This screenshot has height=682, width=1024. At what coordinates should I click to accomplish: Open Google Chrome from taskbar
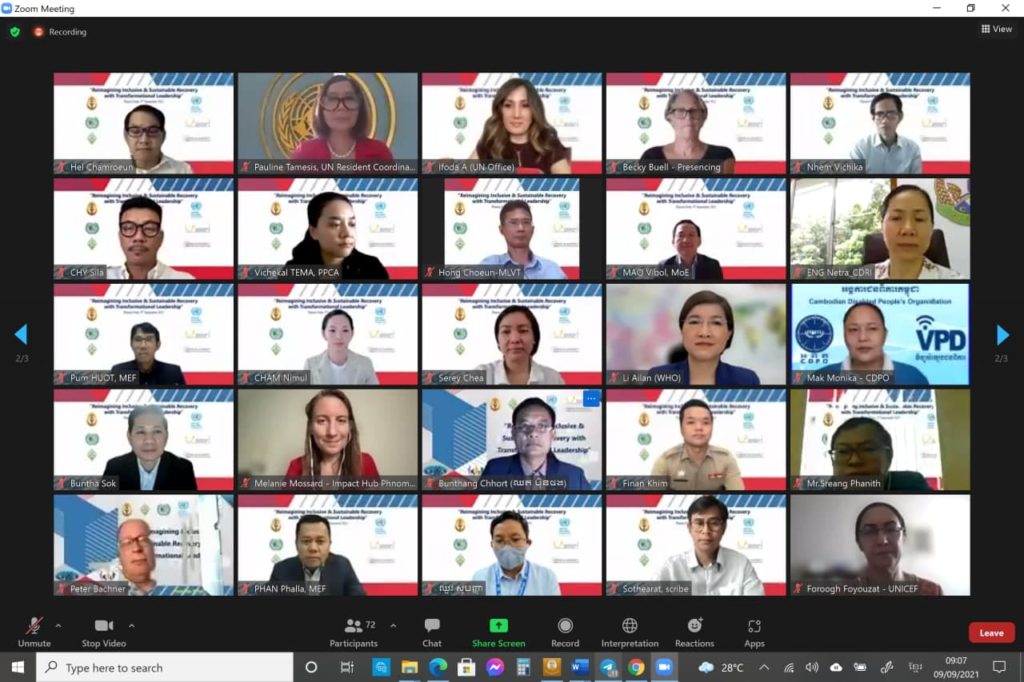(636, 667)
